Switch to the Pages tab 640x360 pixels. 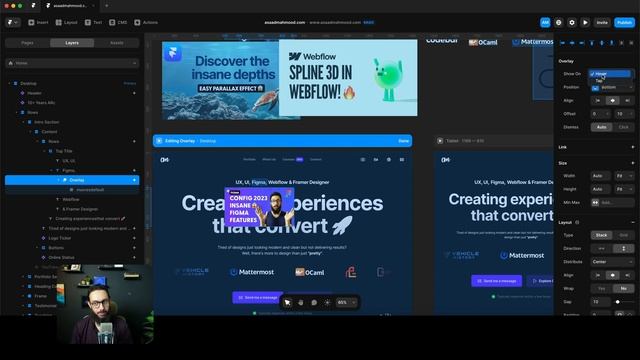27,42
